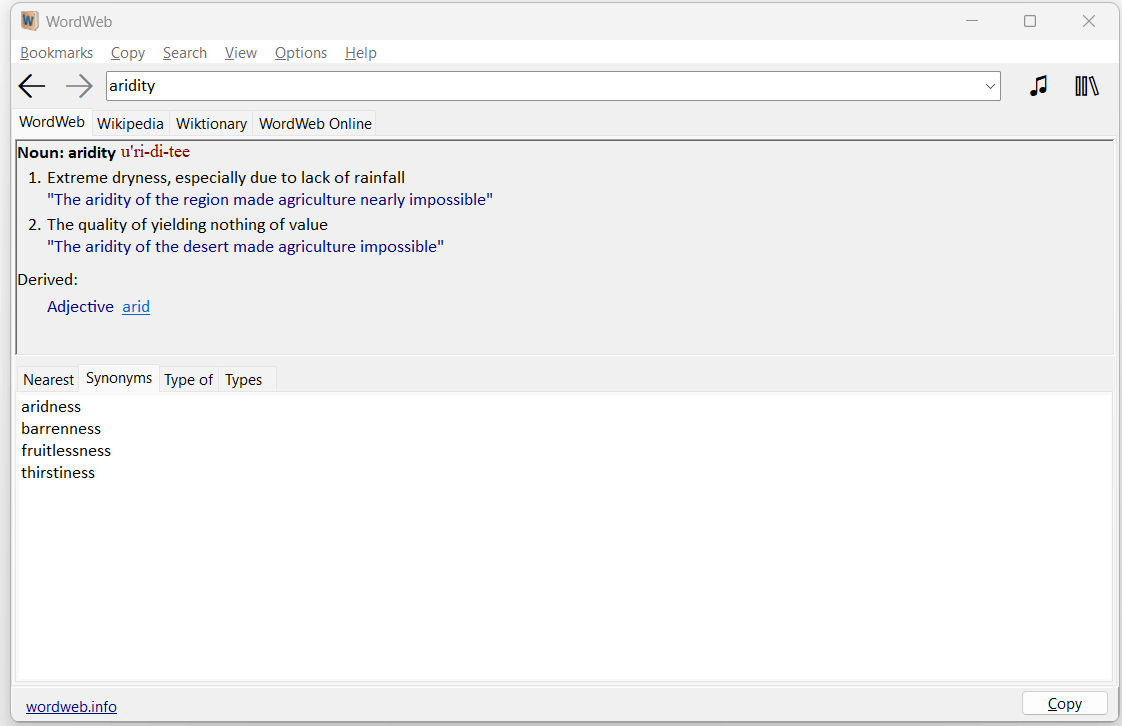Select the synonym barrenness
The width and height of the screenshot is (1122, 726).
tap(61, 429)
